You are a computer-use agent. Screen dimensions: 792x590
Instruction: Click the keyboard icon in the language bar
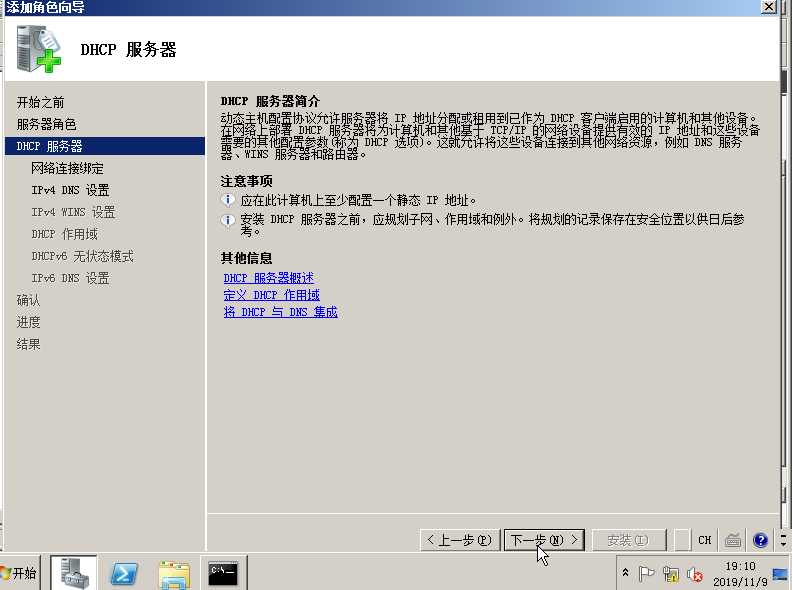pos(733,540)
